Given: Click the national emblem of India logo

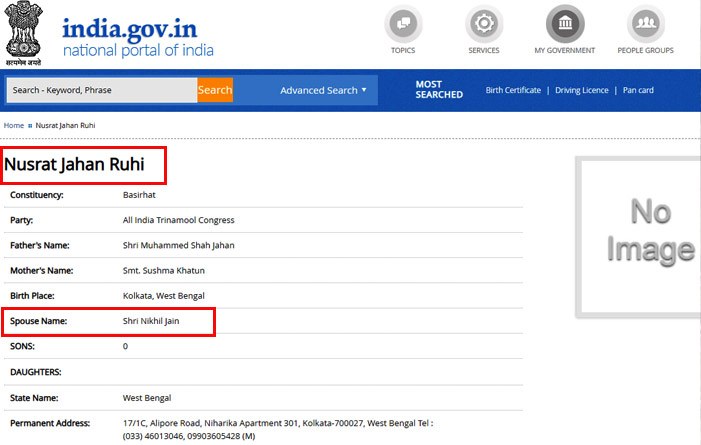Looking at the screenshot, I should click(24, 33).
